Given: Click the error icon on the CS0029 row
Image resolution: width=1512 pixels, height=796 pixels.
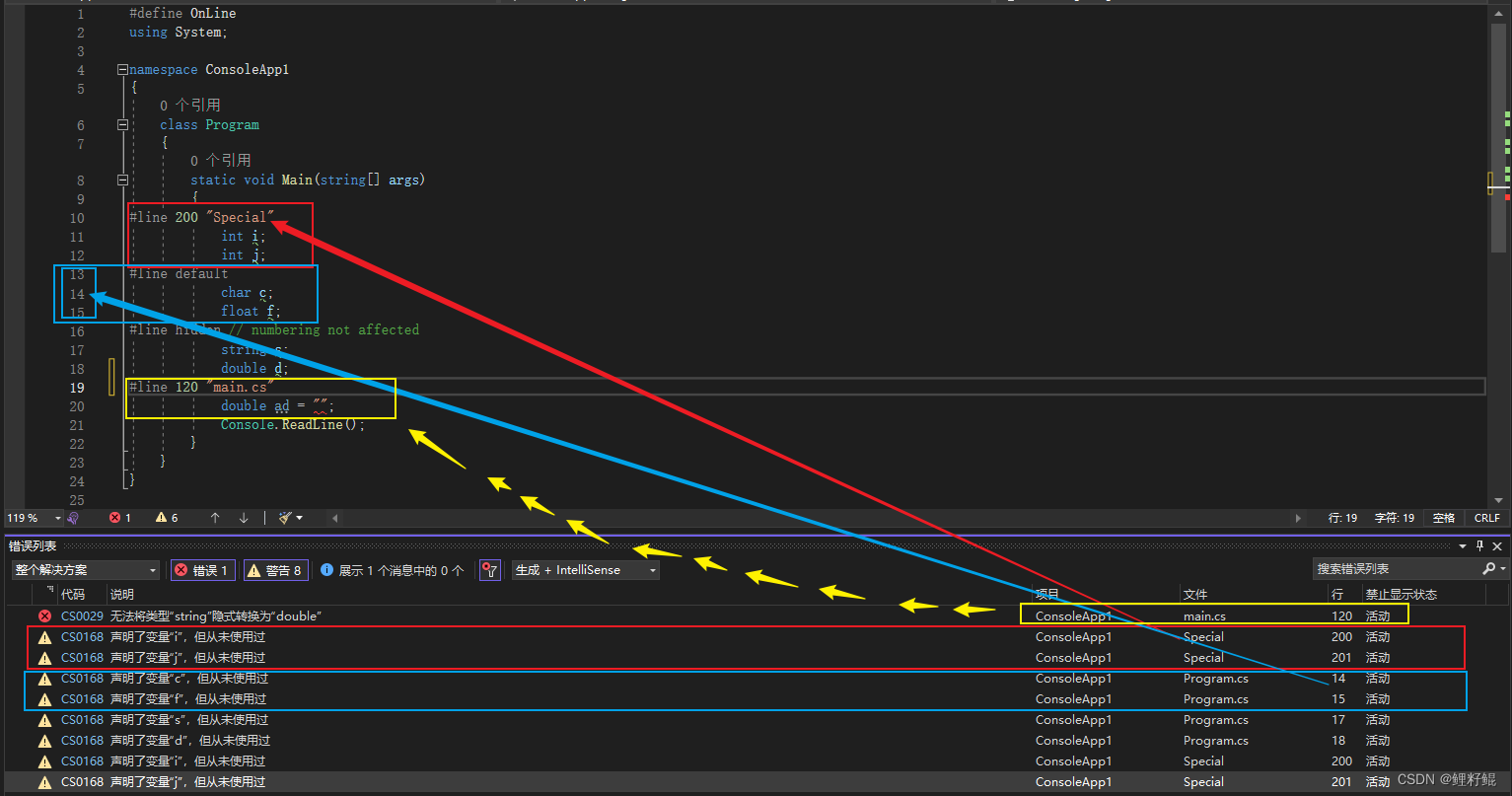Looking at the screenshot, I should click(x=44, y=615).
